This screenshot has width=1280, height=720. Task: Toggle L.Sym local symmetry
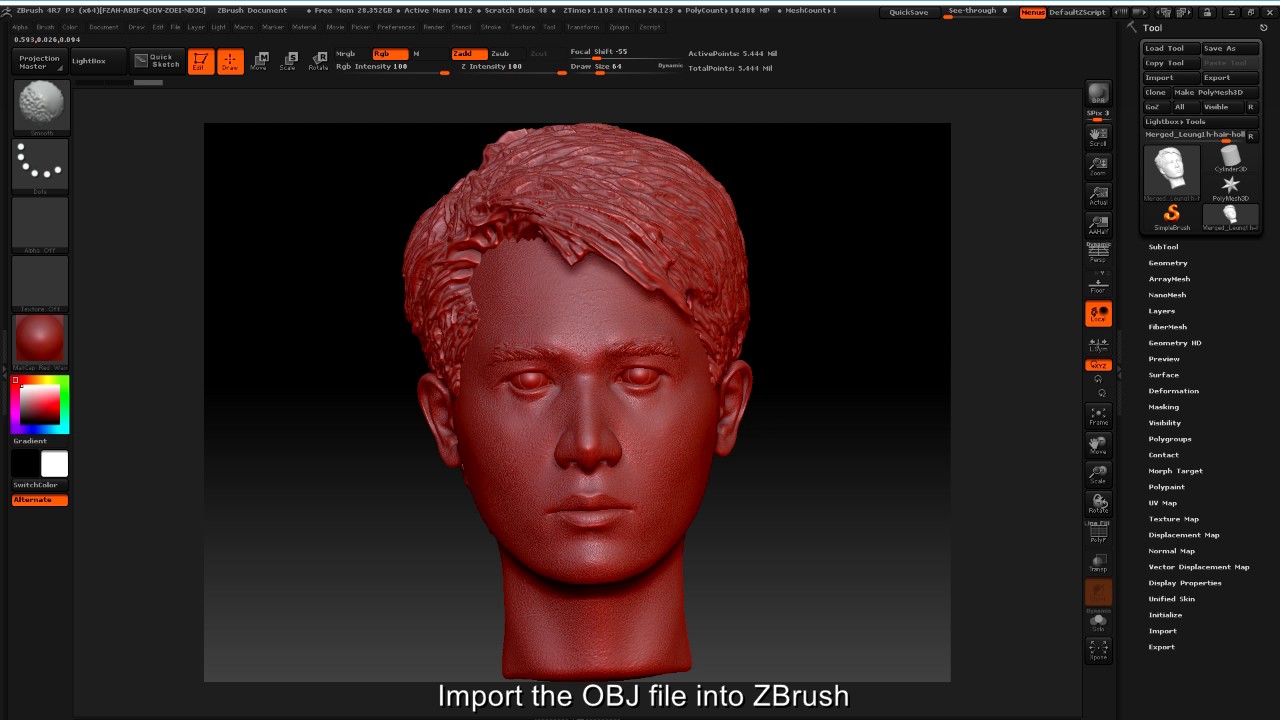(1098, 345)
